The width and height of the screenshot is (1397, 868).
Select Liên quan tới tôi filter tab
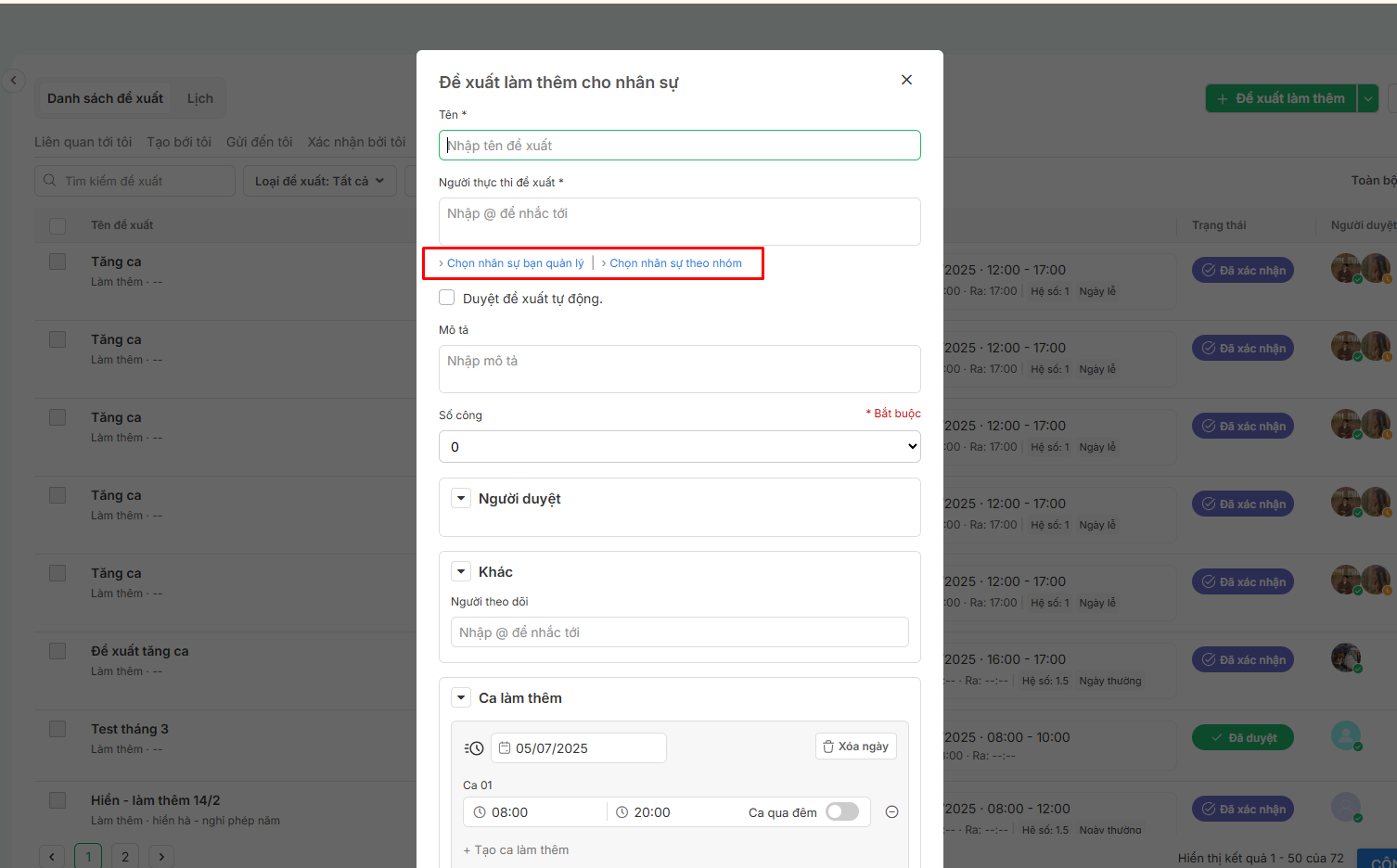click(x=83, y=142)
